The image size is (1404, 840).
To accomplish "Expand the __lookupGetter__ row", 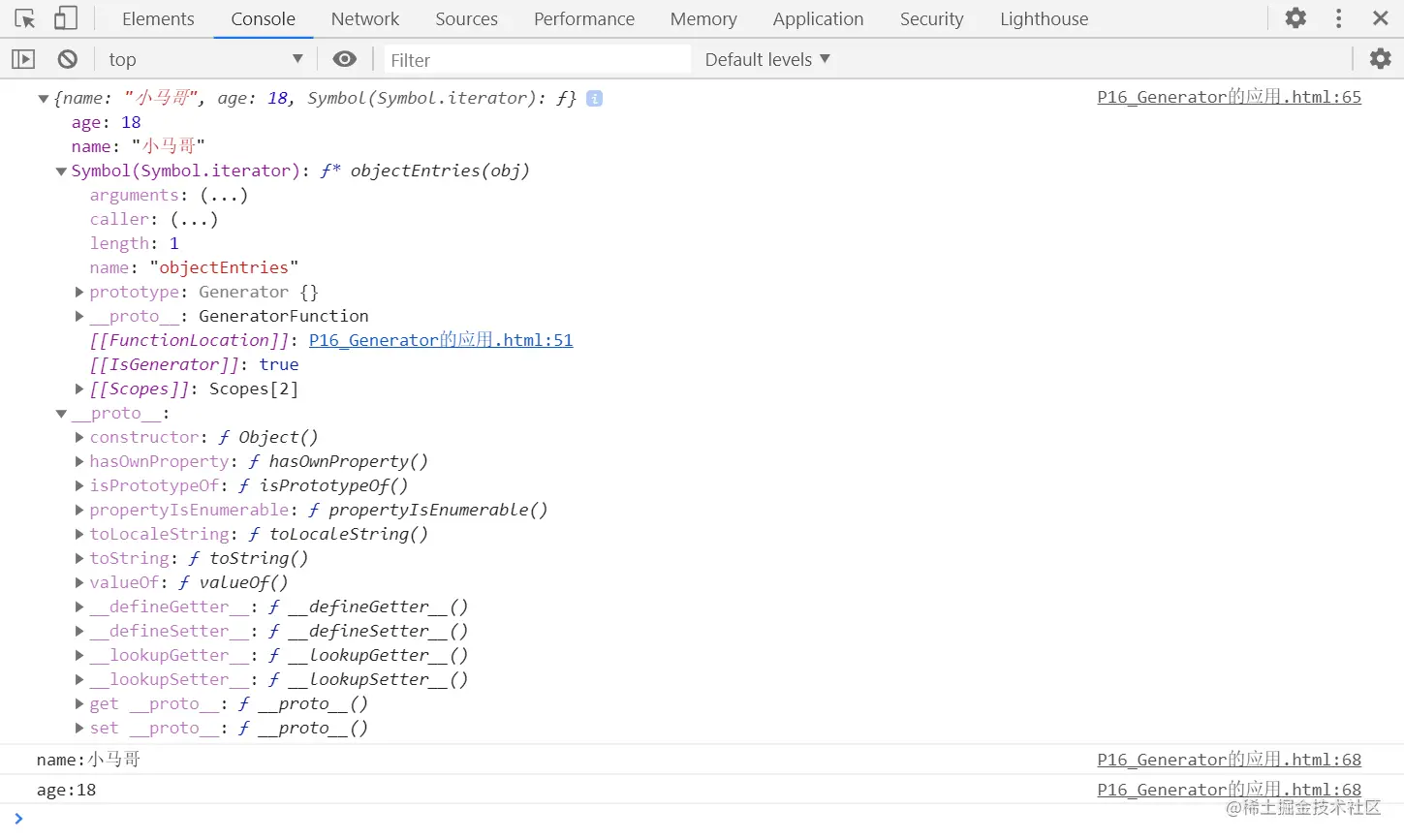I will 79,655.
